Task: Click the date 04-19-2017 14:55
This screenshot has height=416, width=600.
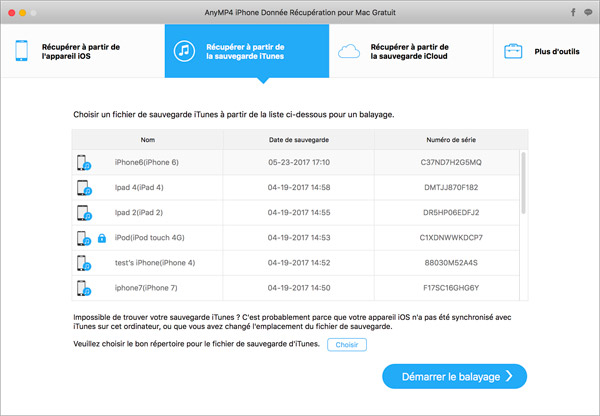Action: 299,212
